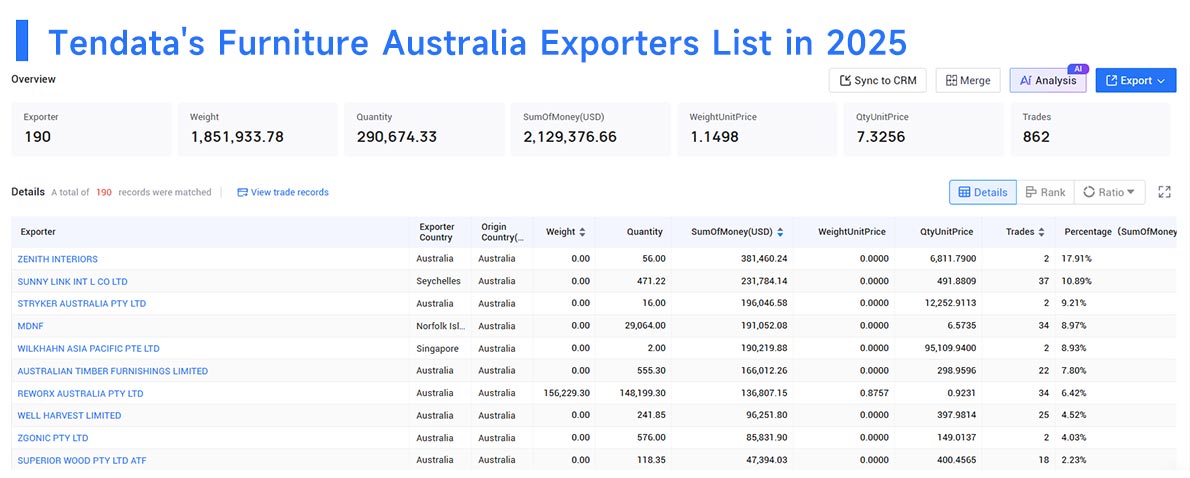Select the Quantity overview card 290,674.33
The height and width of the screenshot is (478, 1190).
424,129
